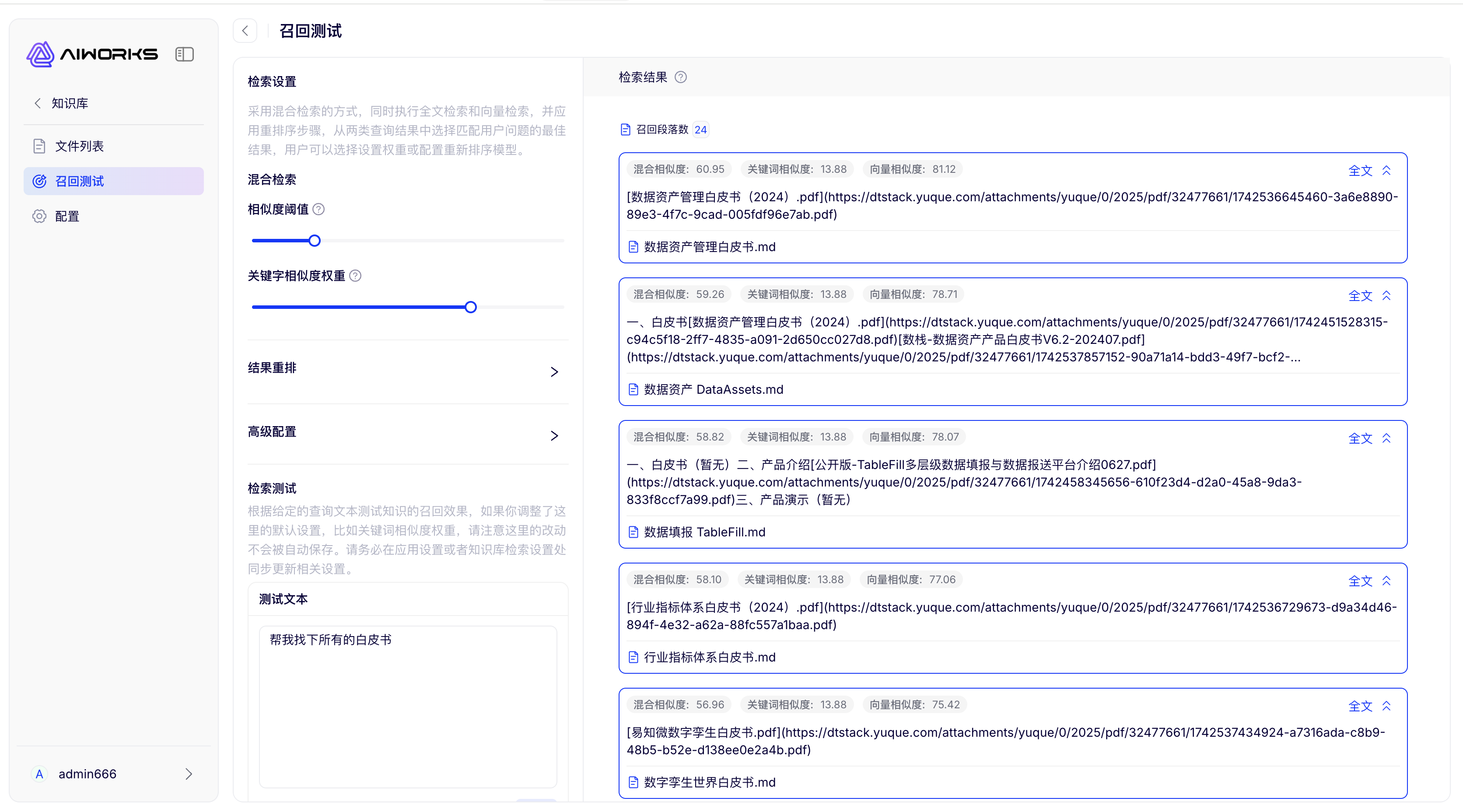
Task: Click help icon next to 关键字相似度权重
Action: coord(355,276)
